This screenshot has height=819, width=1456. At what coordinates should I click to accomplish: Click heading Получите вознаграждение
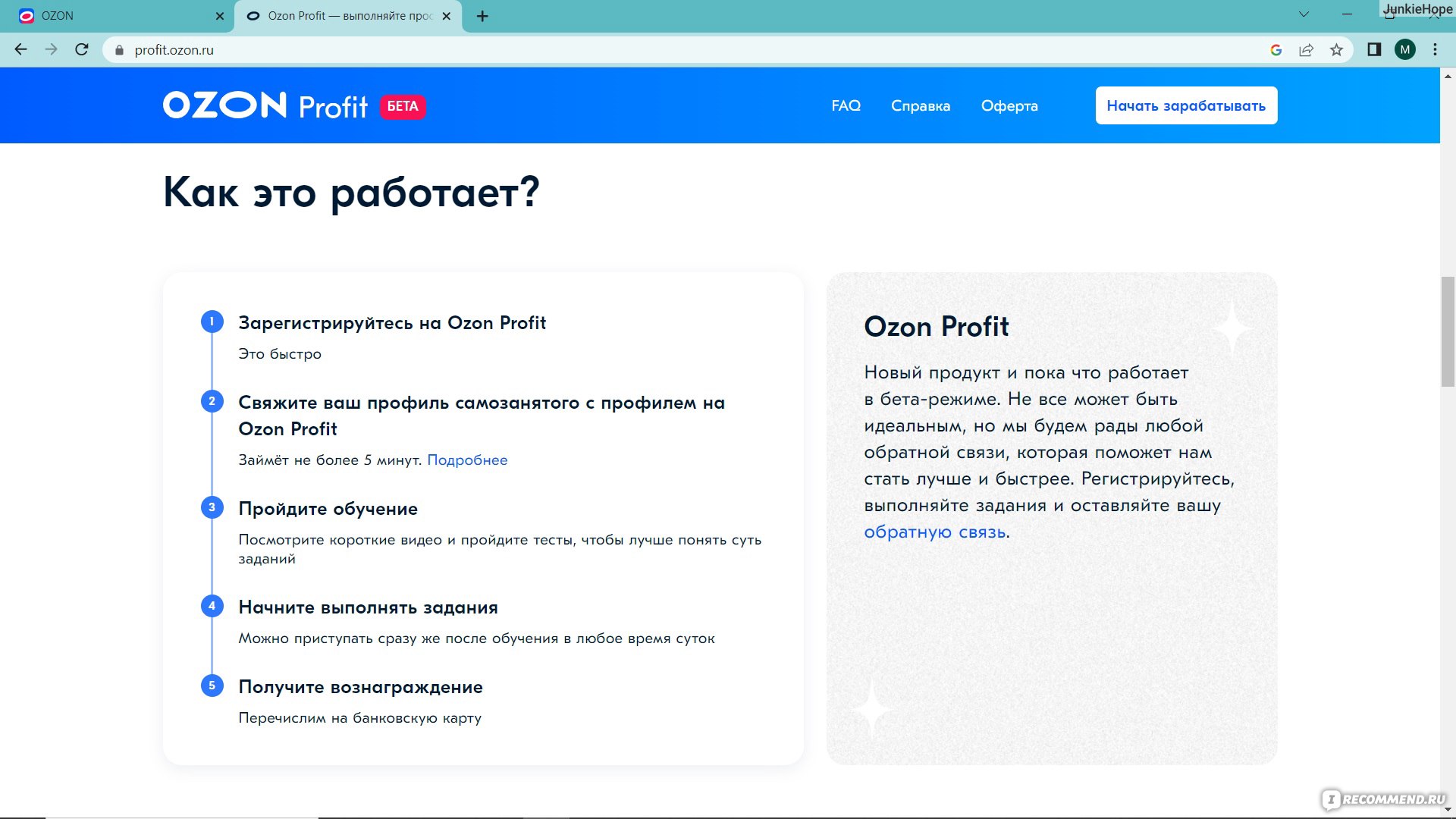pyautogui.click(x=360, y=687)
